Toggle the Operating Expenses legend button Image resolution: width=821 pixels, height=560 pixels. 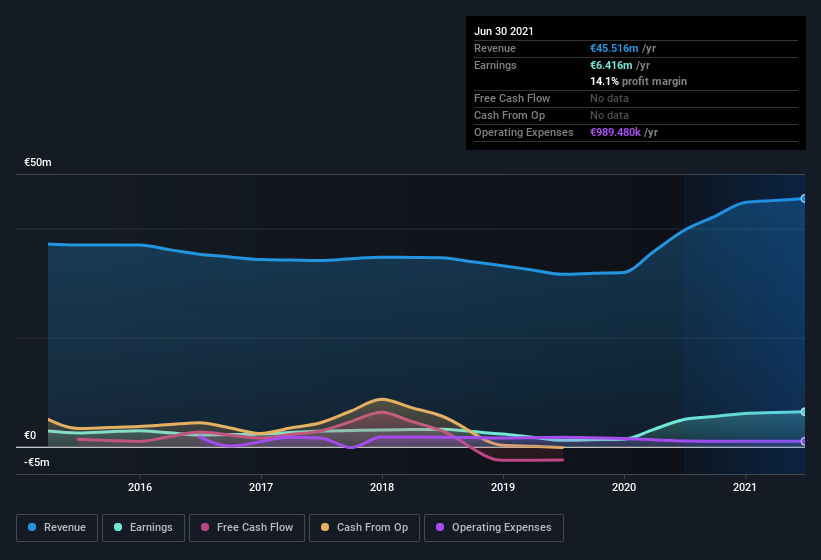(x=494, y=528)
